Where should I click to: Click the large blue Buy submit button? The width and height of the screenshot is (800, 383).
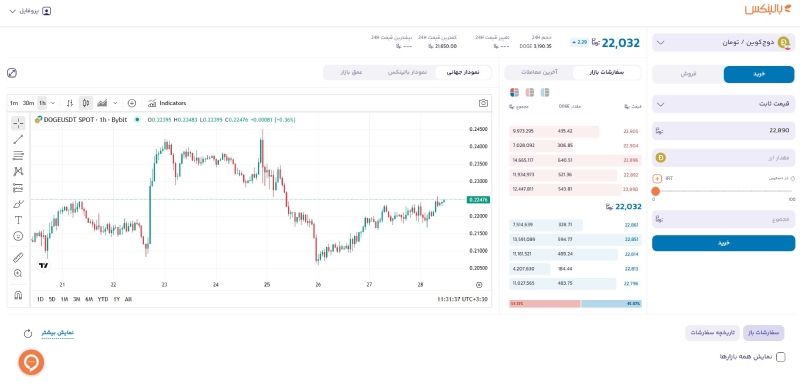coord(723,243)
